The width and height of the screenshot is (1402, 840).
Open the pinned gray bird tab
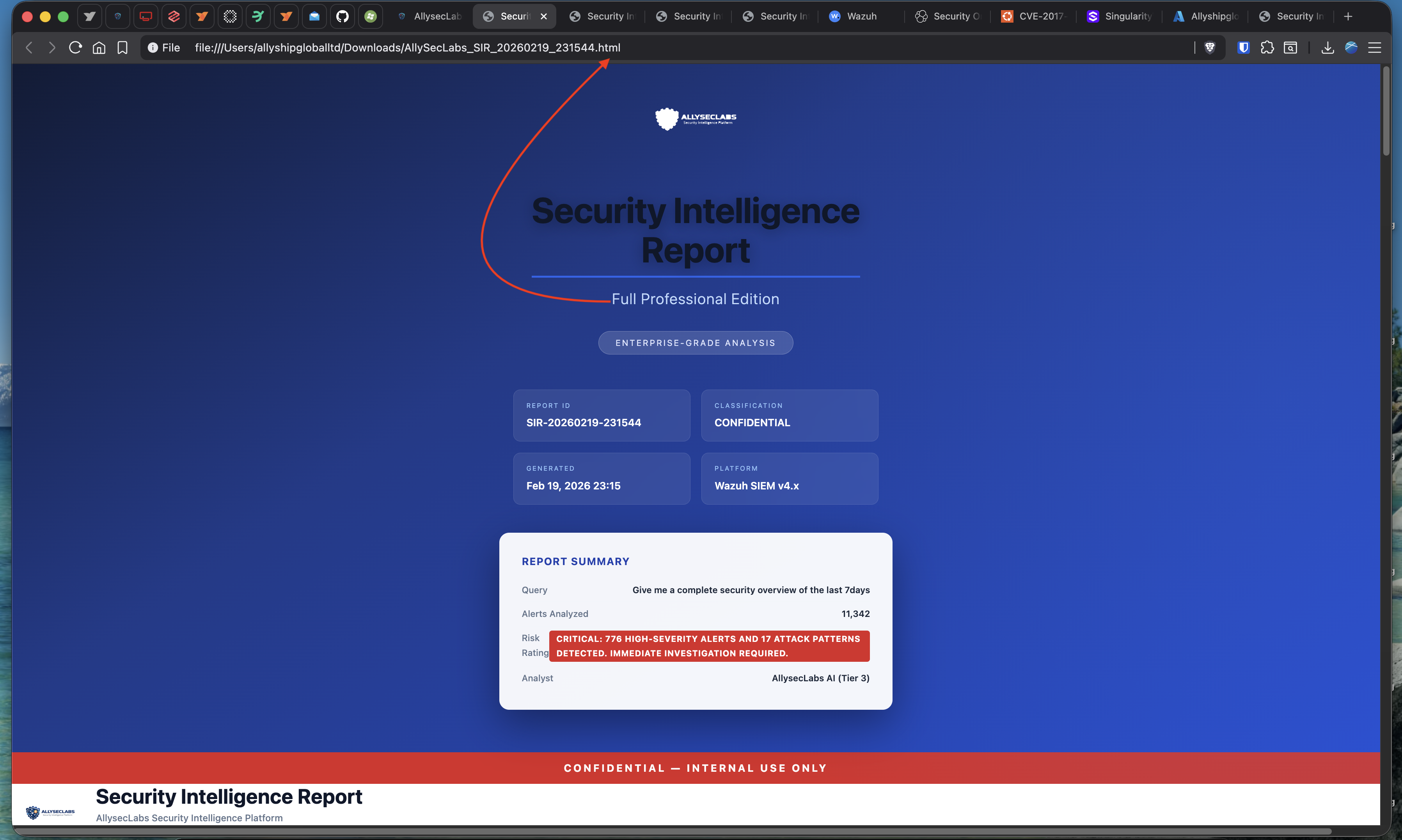click(x=89, y=16)
